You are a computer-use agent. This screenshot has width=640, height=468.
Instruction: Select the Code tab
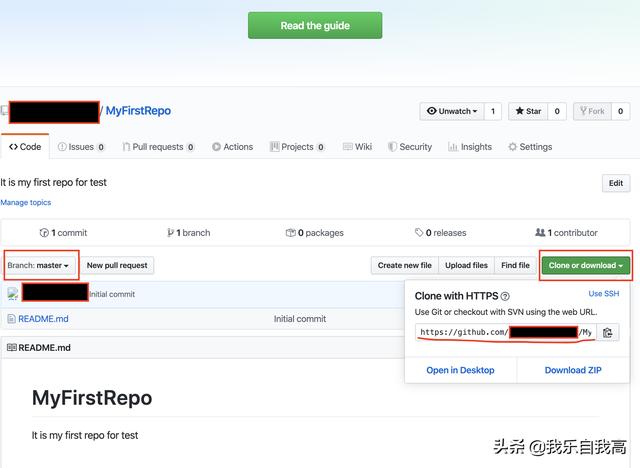tap(25, 146)
